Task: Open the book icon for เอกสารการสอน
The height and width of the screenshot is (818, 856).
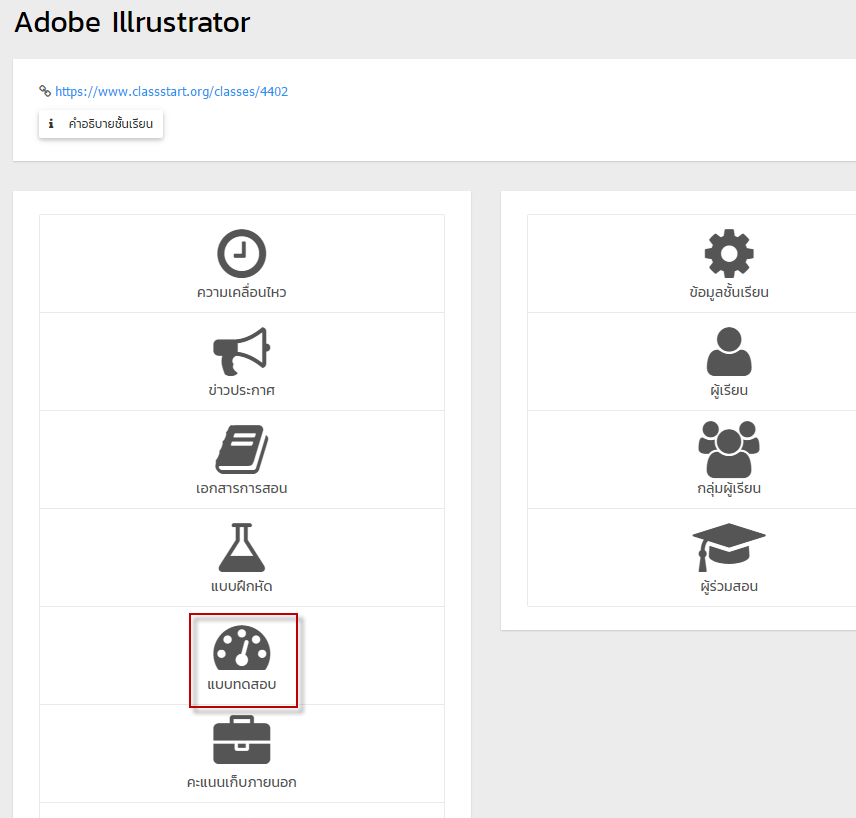Action: [241, 449]
